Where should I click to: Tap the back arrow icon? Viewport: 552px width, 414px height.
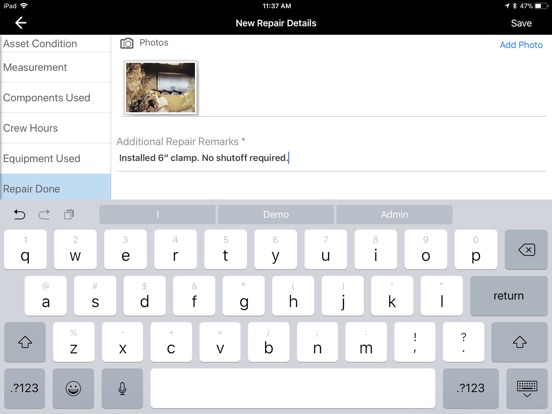click(x=21, y=23)
